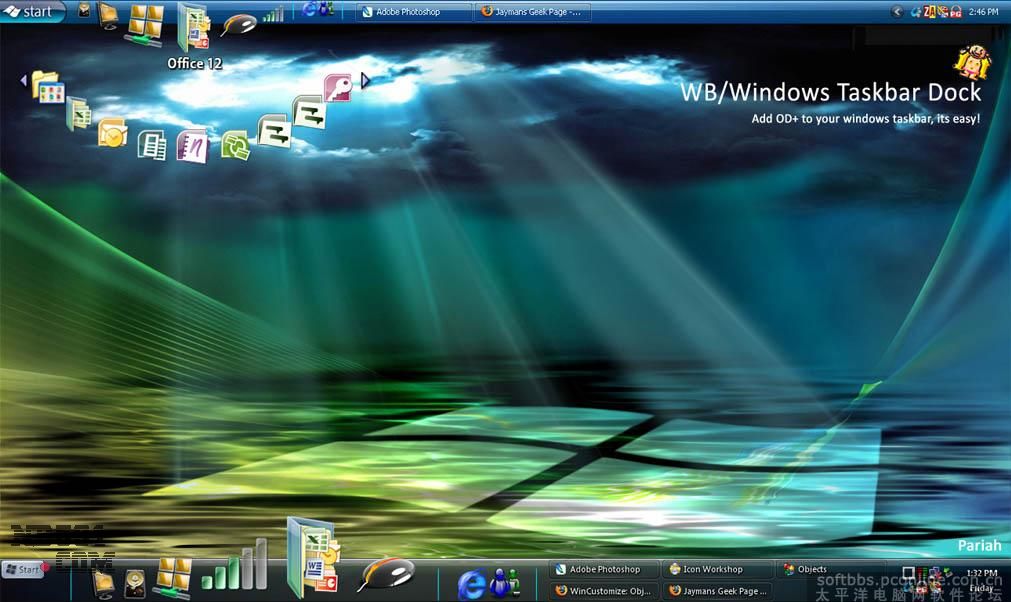Open Publisher document icon in the Office flyout
The image size is (1011, 602).
152,146
